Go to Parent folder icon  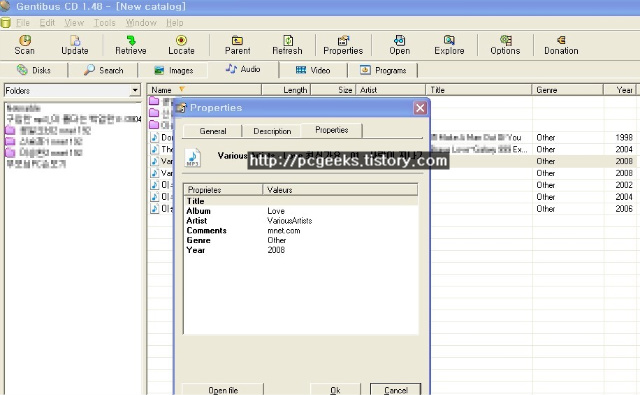pos(237,44)
